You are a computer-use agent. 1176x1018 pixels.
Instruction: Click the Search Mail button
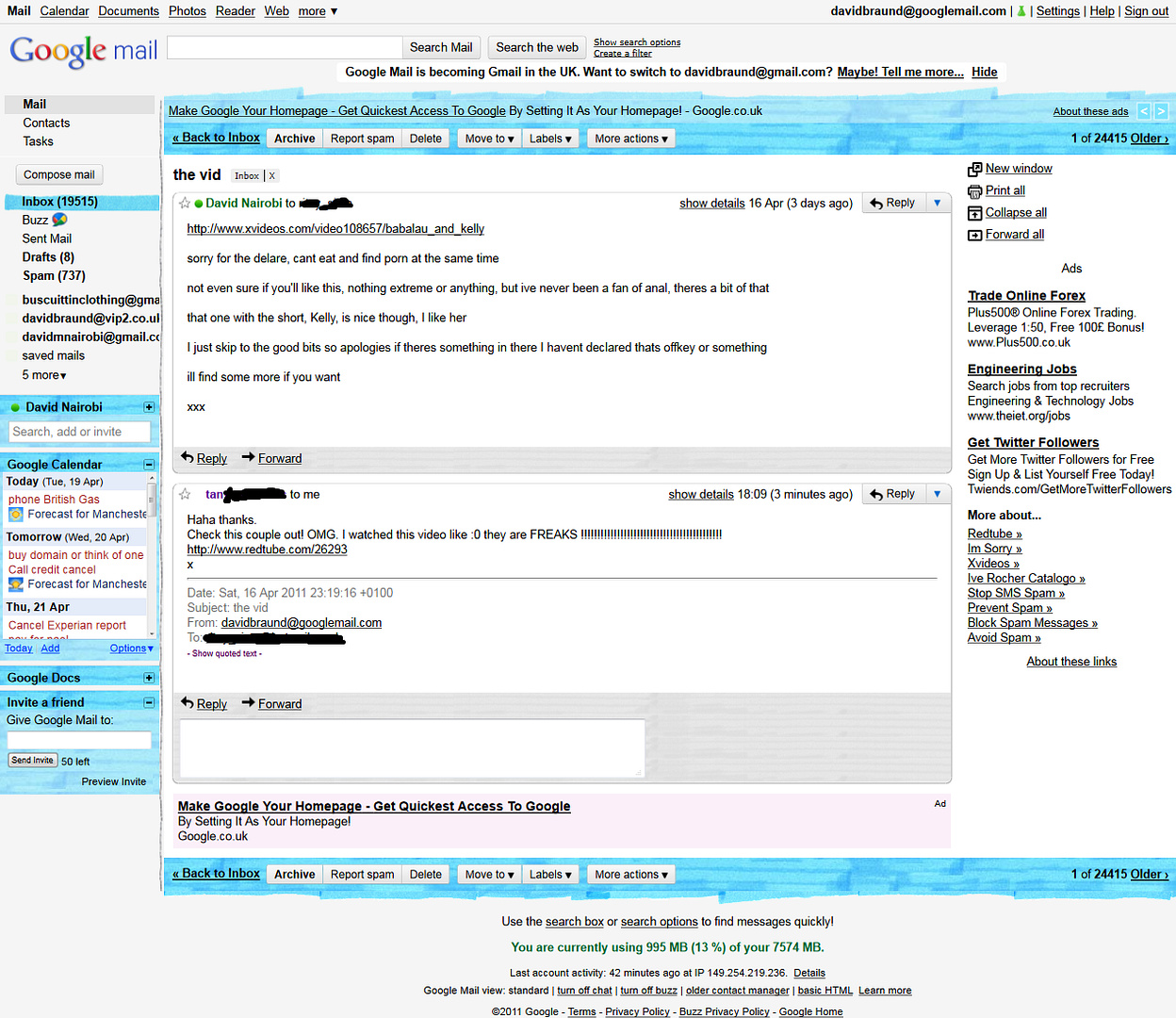tap(441, 47)
